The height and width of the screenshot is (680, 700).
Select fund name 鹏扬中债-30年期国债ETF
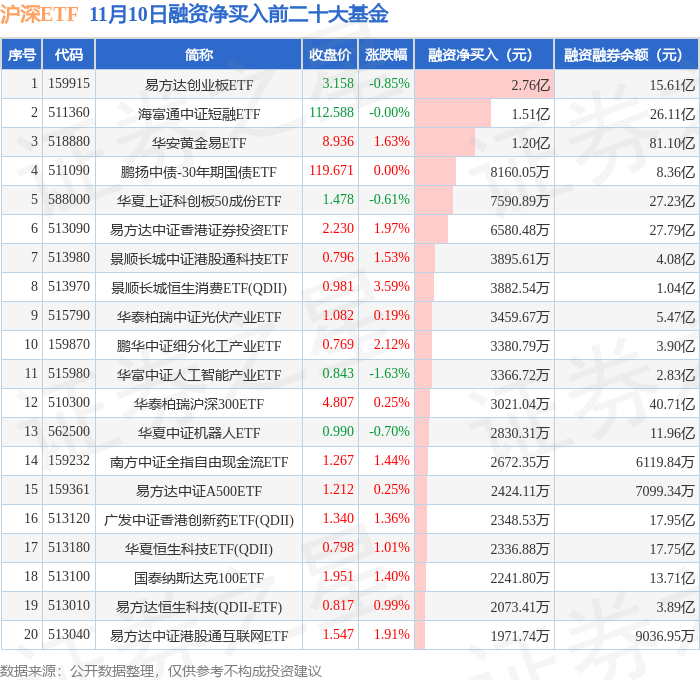[199, 172]
